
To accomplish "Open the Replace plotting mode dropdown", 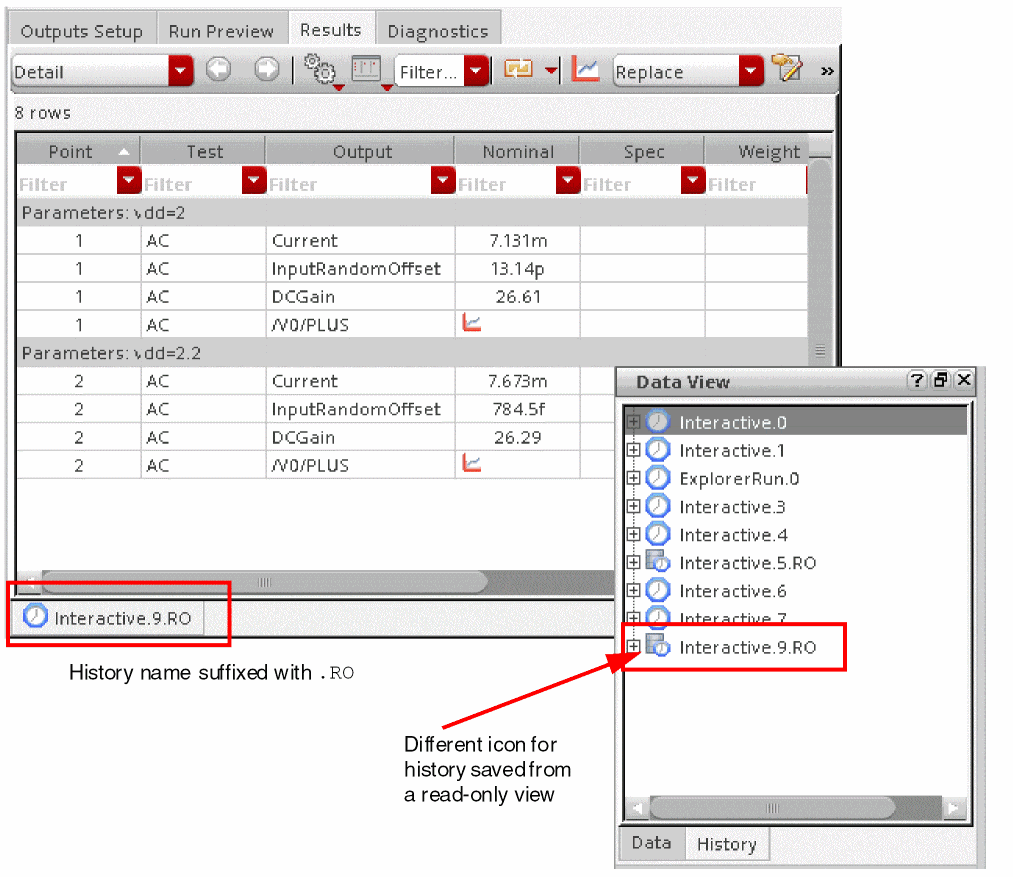I will (751, 72).
